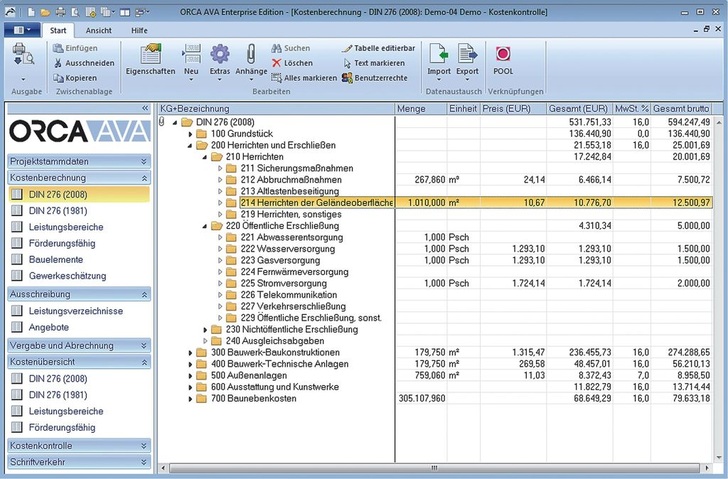This screenshot has height=479, width=728.
Task: Open the Hilfe ribbon tab
Action: (139, 30)
